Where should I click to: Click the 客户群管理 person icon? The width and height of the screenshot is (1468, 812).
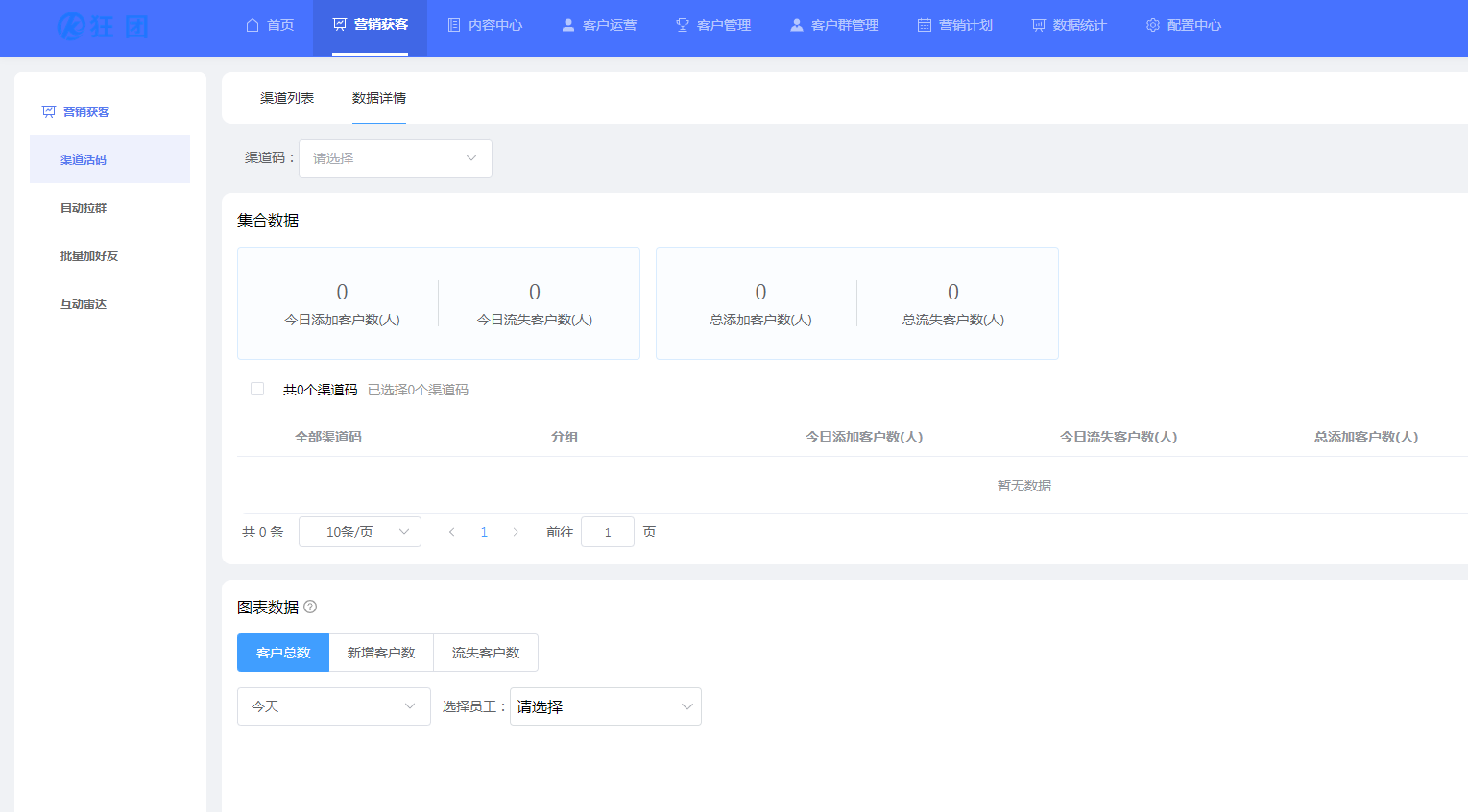point(797,25)
